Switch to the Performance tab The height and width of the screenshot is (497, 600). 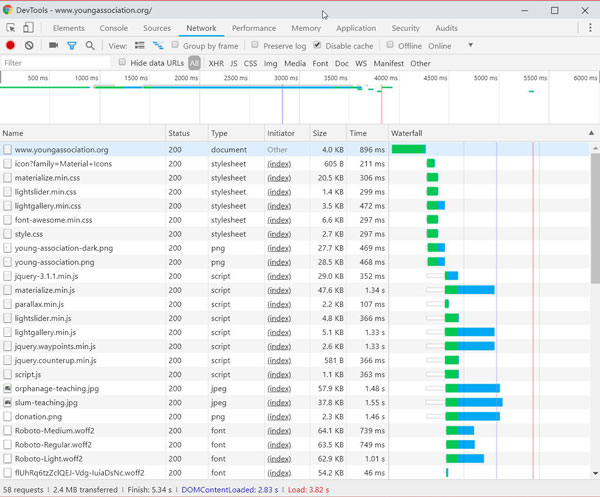pos(254,28)
